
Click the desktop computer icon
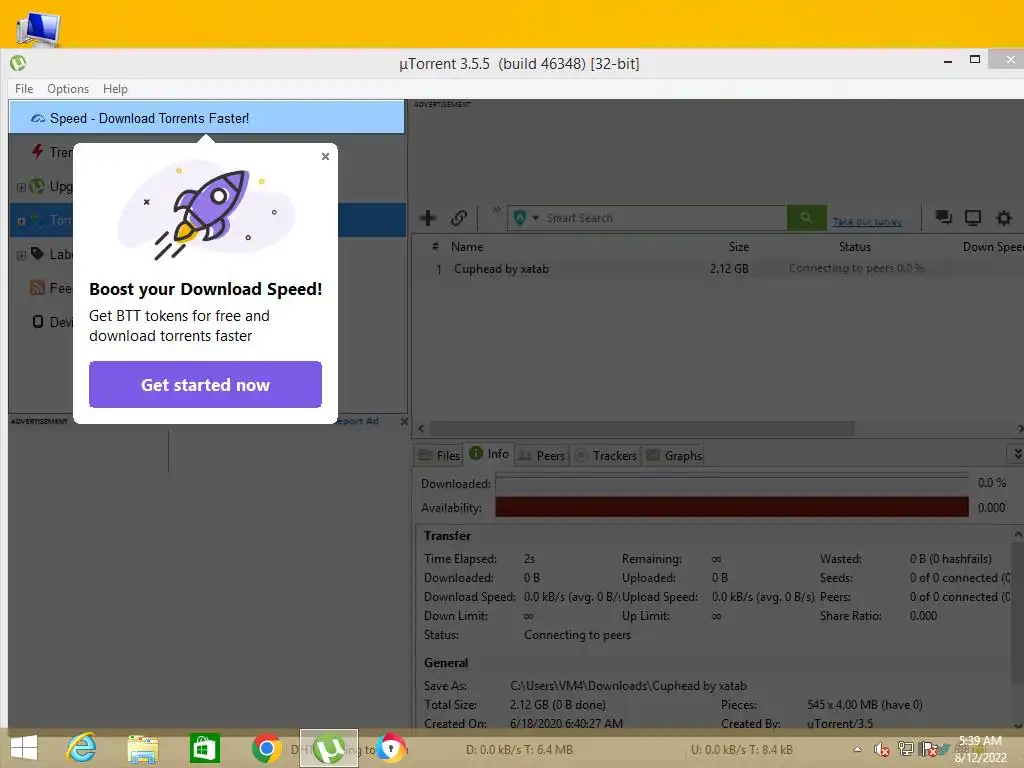point(38,28)
